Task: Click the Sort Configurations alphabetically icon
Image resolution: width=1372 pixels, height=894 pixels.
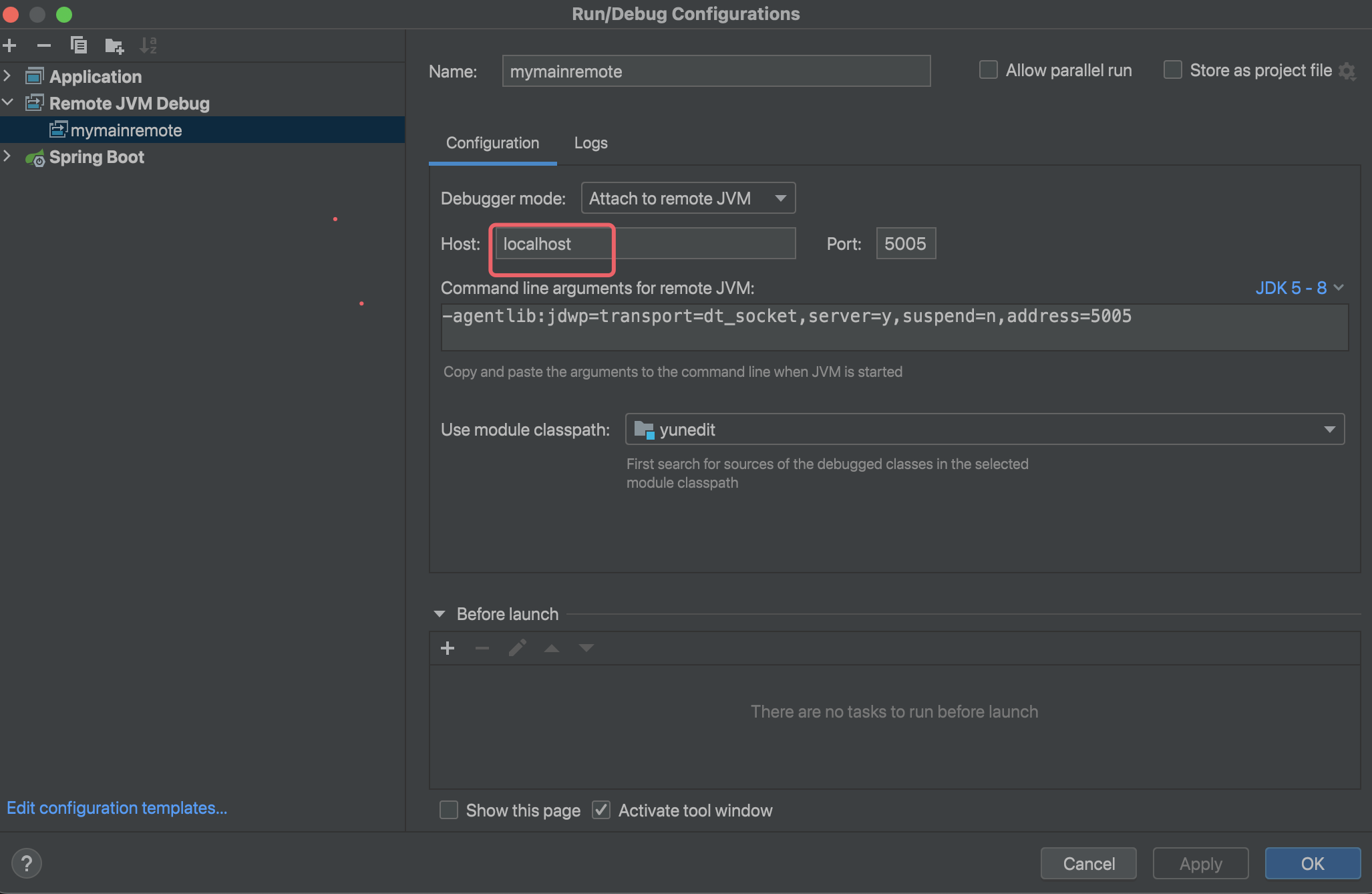Action: (148, 45)
